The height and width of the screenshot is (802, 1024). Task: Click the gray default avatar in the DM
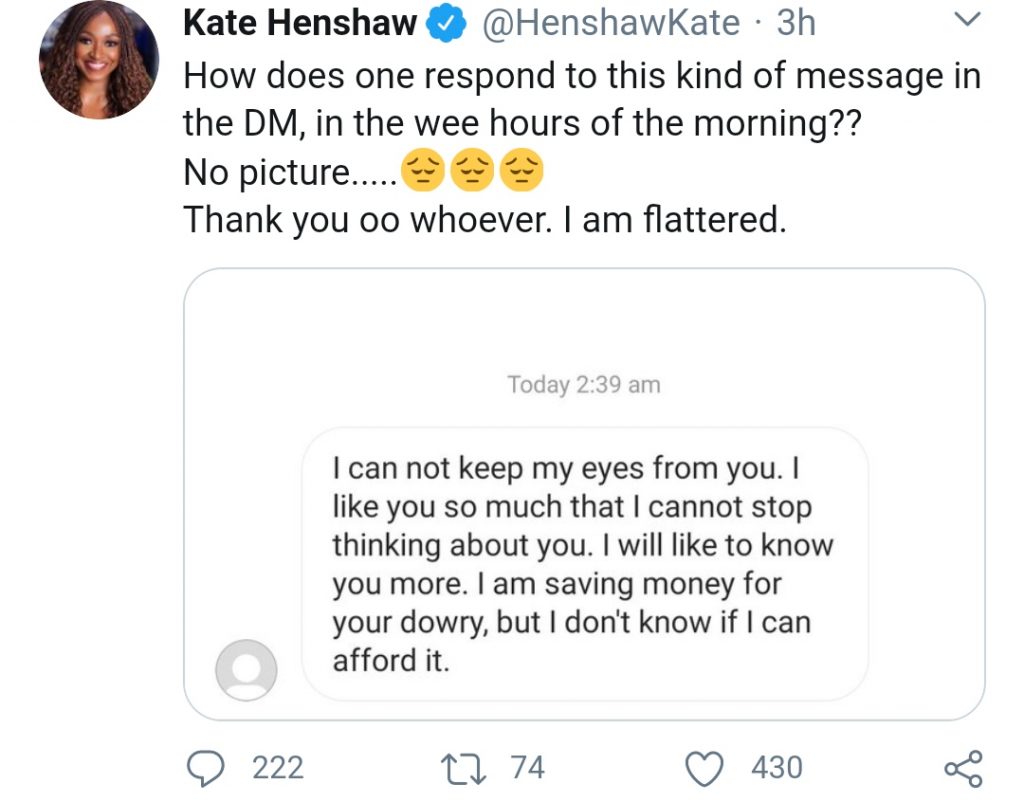245,669
